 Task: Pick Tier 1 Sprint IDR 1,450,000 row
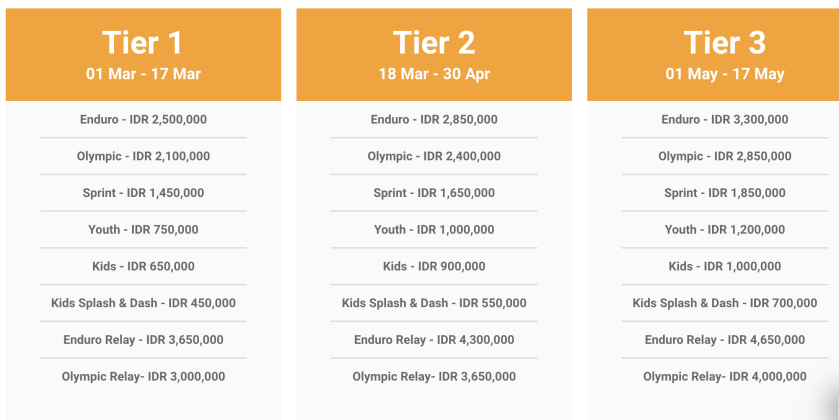(x=143, y=193)
